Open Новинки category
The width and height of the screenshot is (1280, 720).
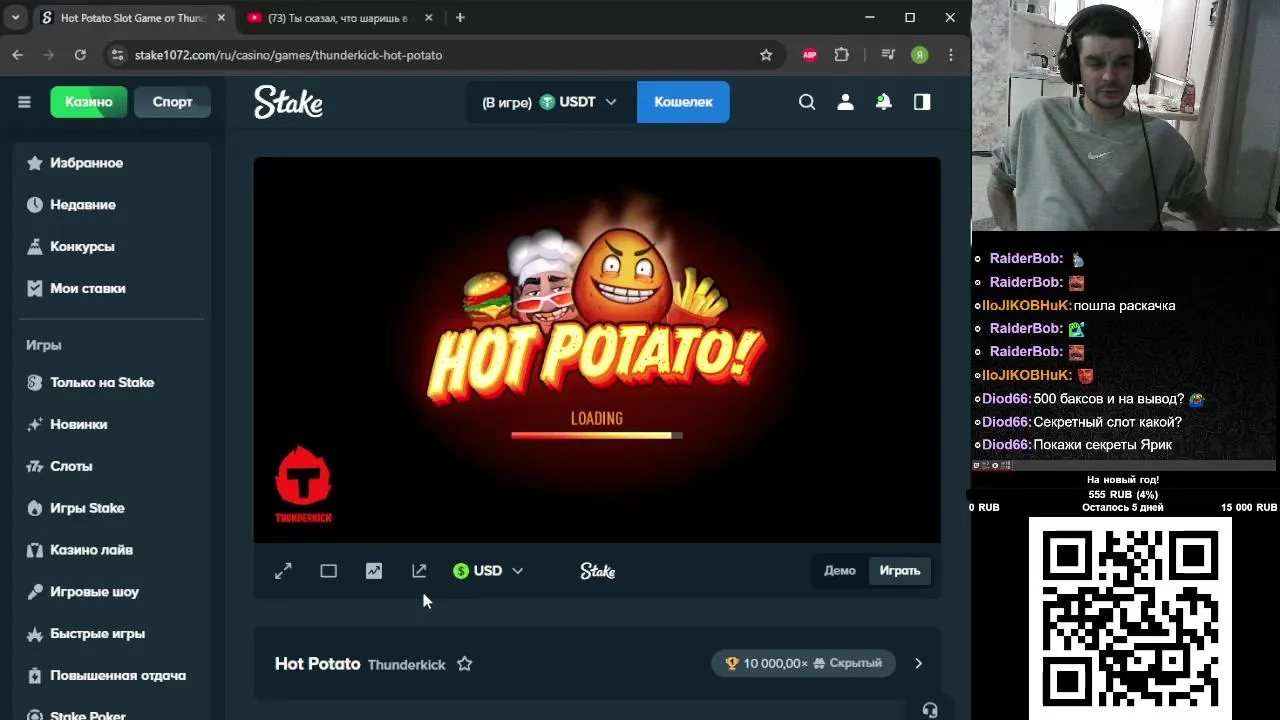coord(111,425)
